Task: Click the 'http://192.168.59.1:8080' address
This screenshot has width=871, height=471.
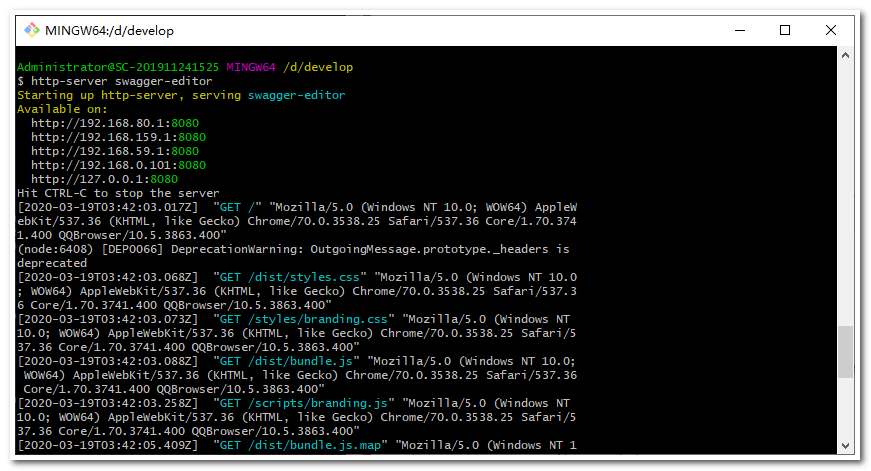Action: coord(115,151)
